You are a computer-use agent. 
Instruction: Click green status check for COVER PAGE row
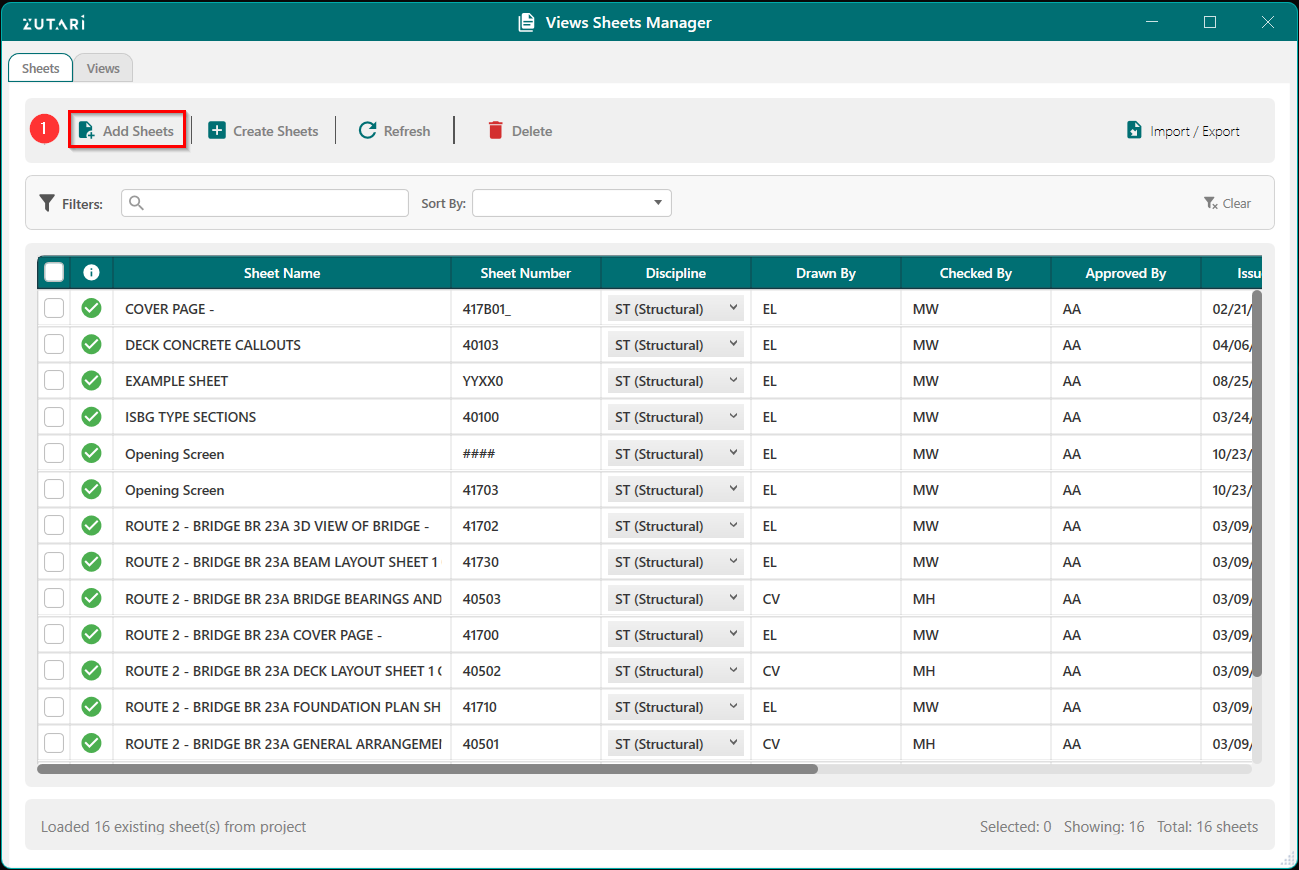tap(91, 309)
